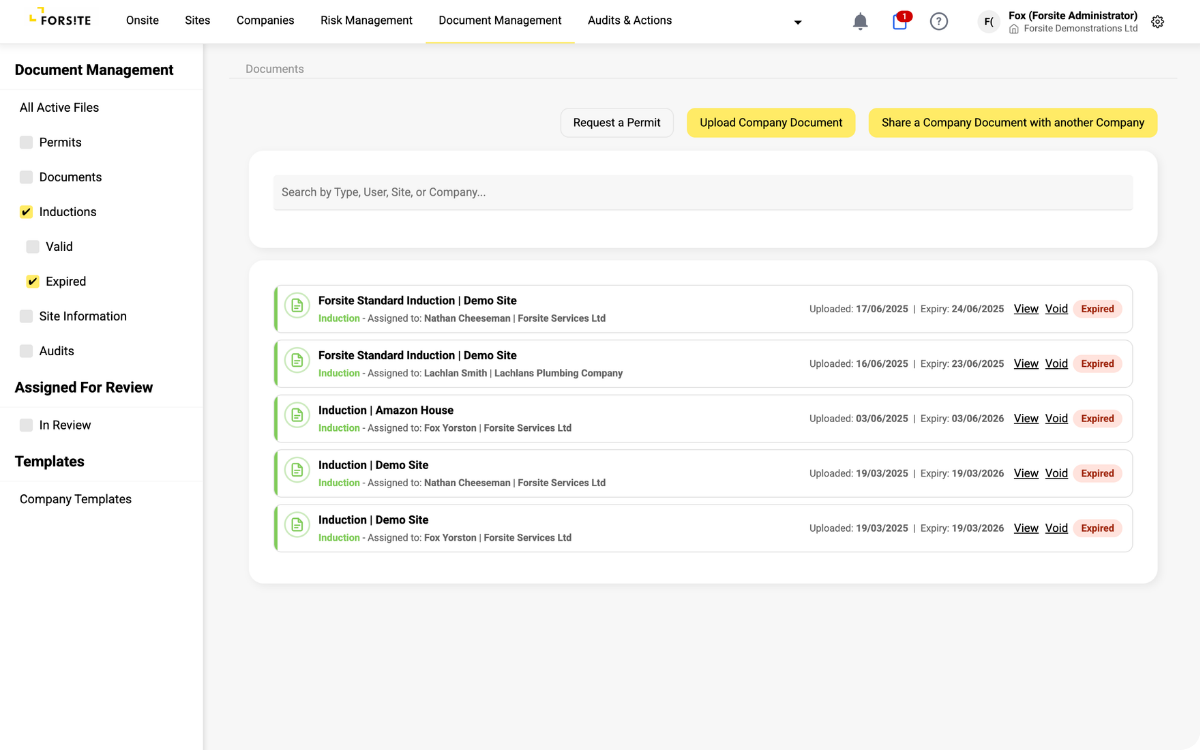The width and height of the screenshot is (1200, 750).
Task: Open the Companies menu
Action: coord(265,20)
